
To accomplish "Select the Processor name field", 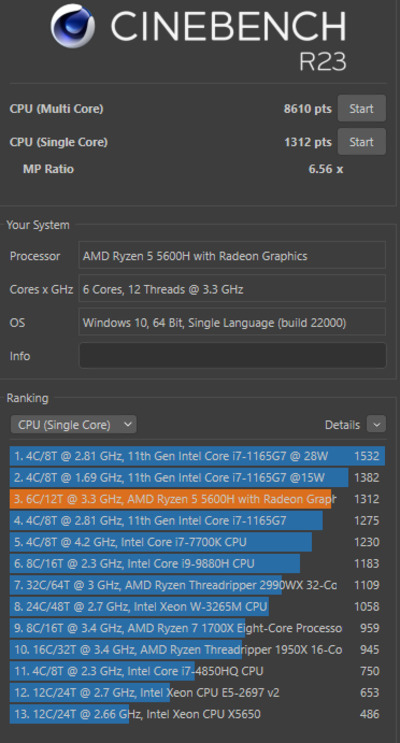I will tap(232, 256).
